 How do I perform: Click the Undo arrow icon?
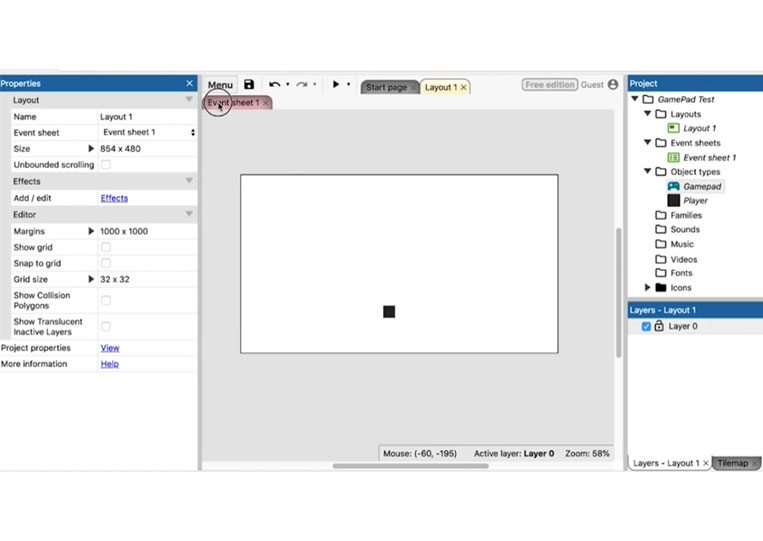click(x=274, y=85)
